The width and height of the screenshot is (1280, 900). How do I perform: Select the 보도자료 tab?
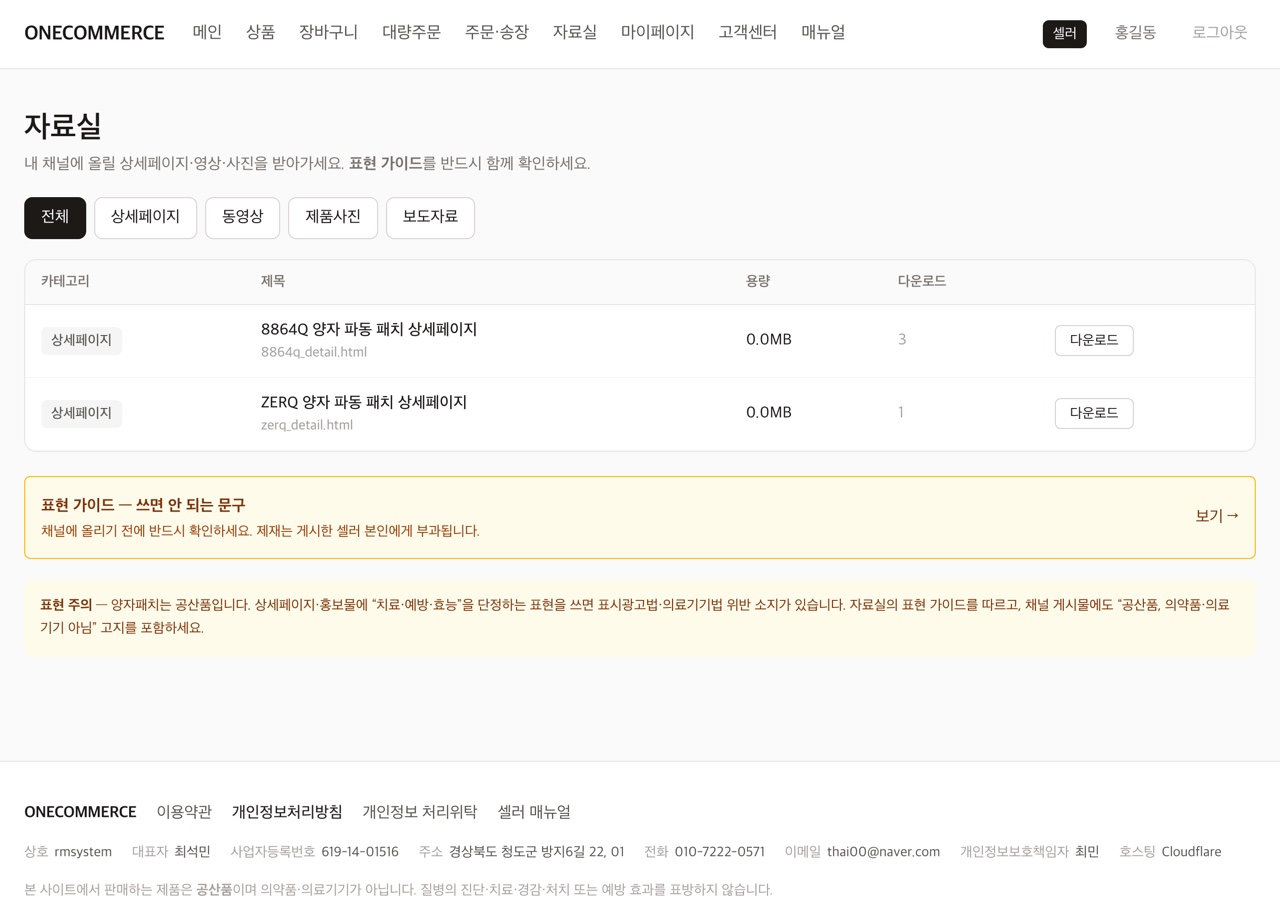tap(430, 217)
